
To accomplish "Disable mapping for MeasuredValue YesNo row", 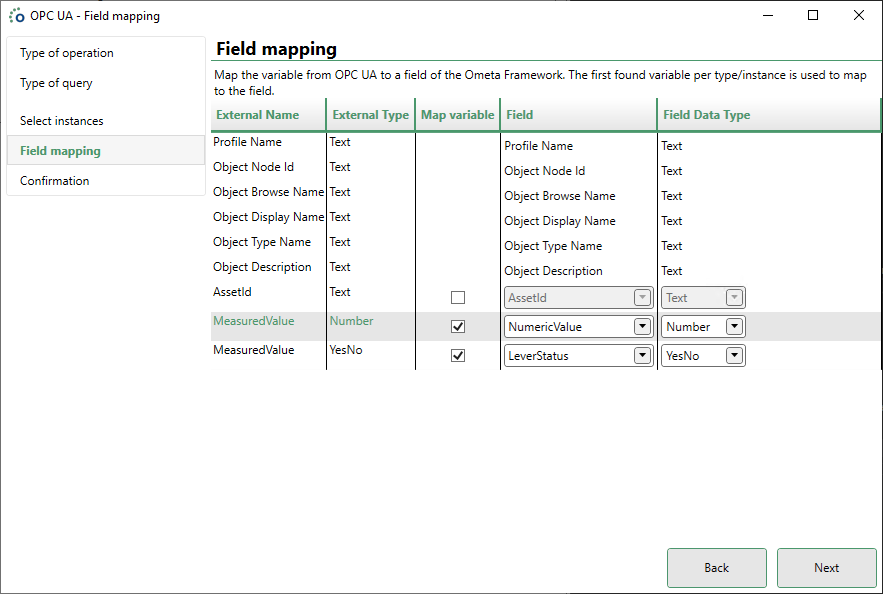I will tap(457, 355).
